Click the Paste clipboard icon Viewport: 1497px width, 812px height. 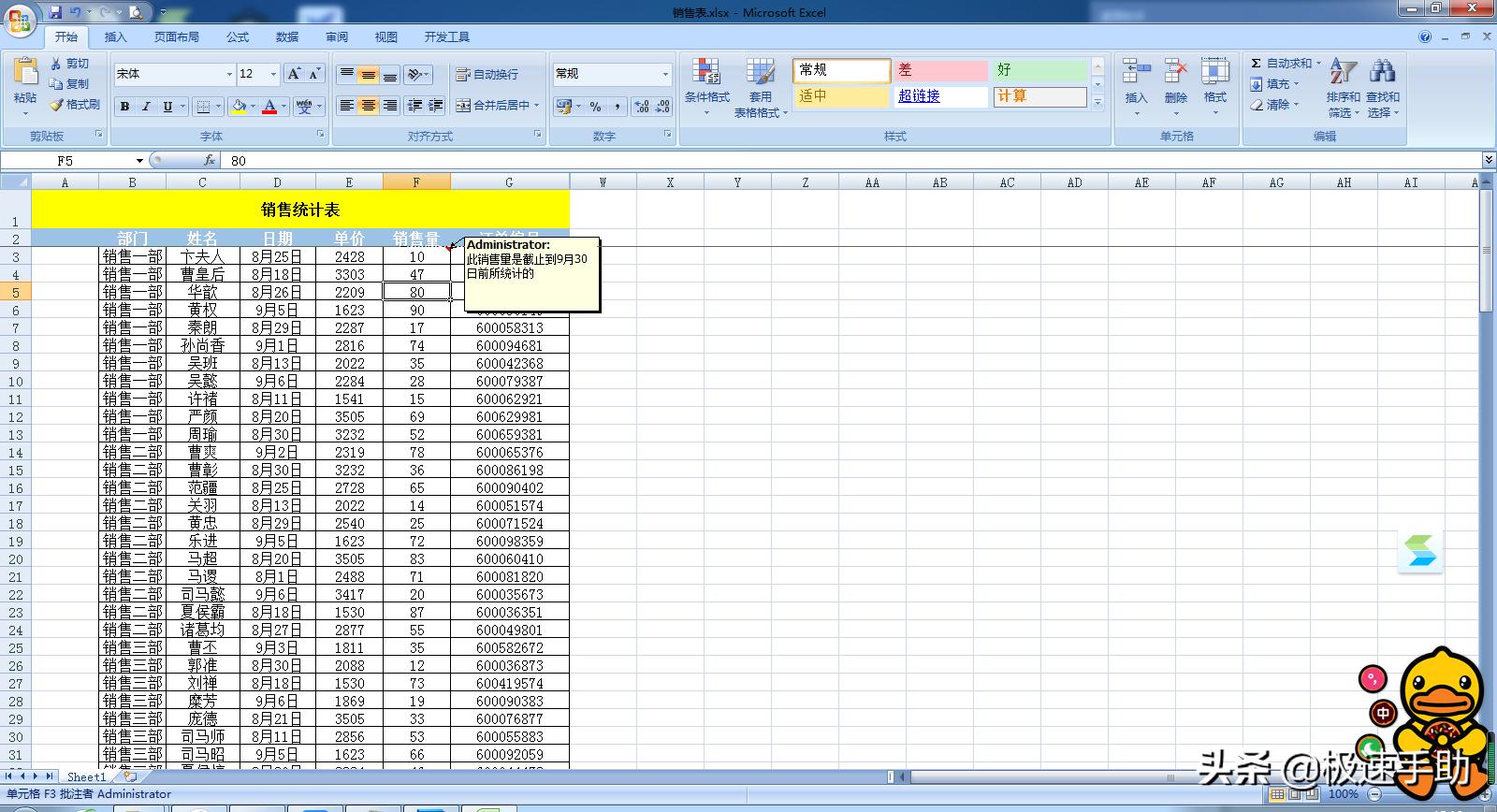pyautogui.click(x=25, y=70)
